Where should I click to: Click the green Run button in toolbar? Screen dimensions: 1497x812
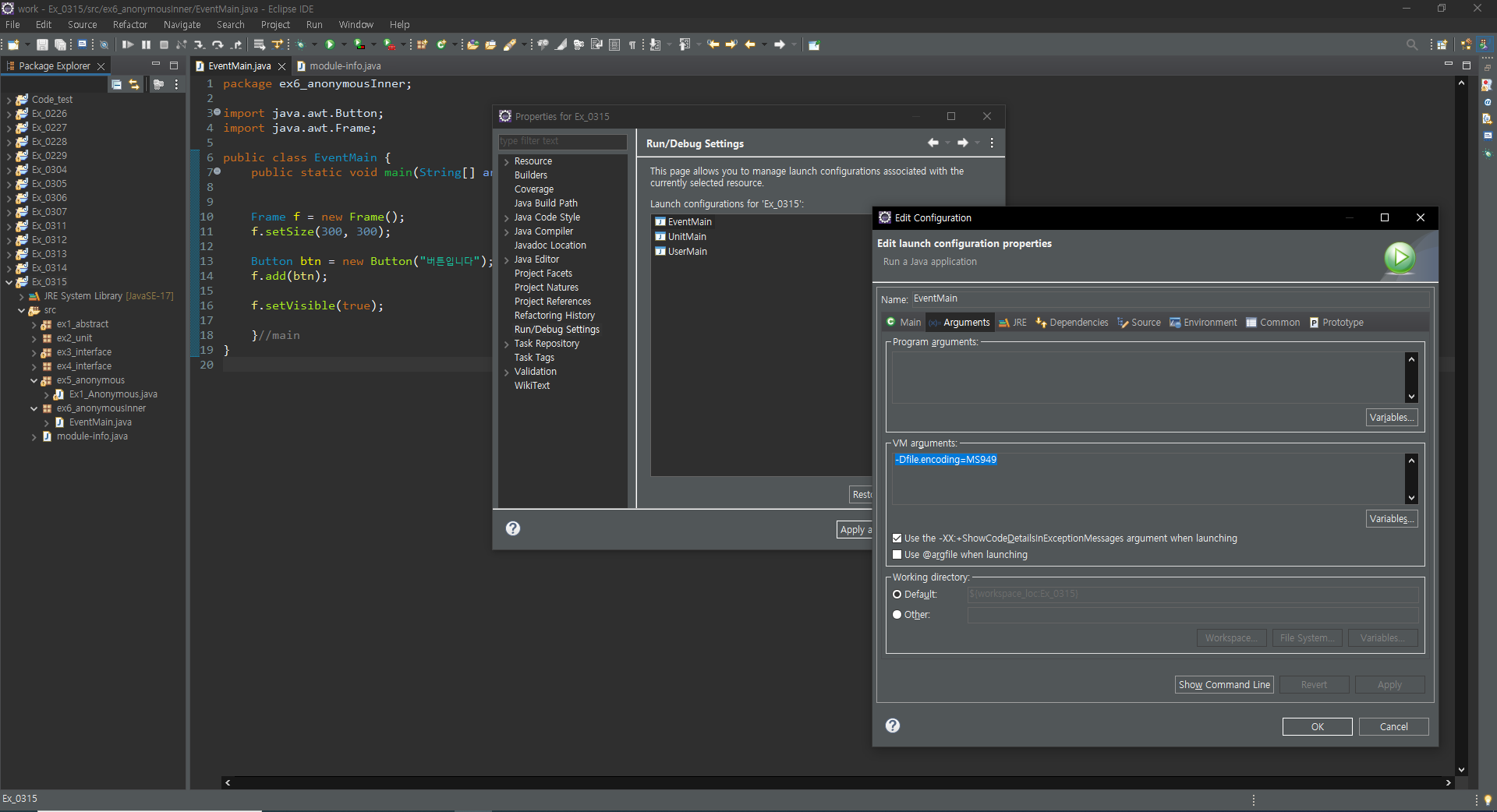tap(330, 44)
